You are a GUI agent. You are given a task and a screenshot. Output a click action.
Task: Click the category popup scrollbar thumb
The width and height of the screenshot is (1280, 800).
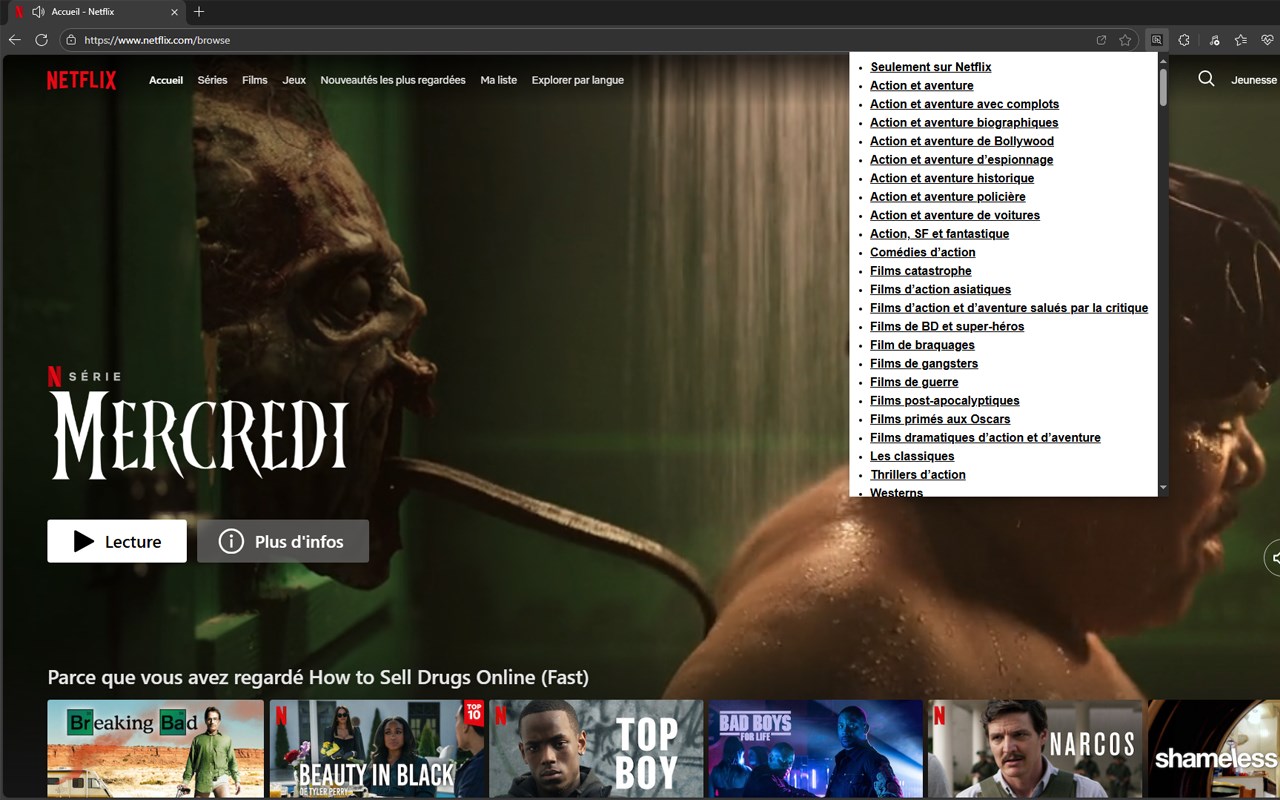pos(1163,87)
